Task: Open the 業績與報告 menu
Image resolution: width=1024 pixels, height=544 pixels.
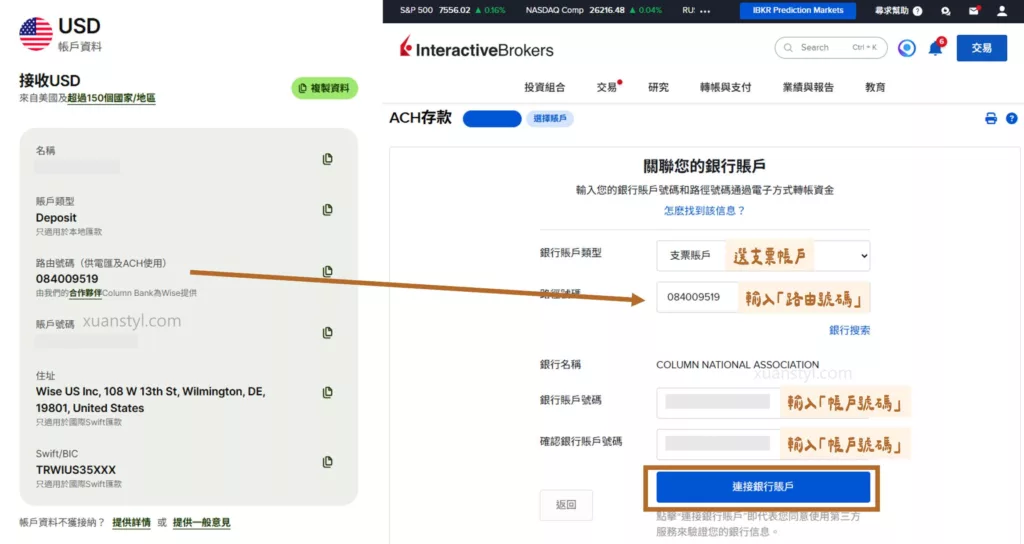Action: (808, 87)
